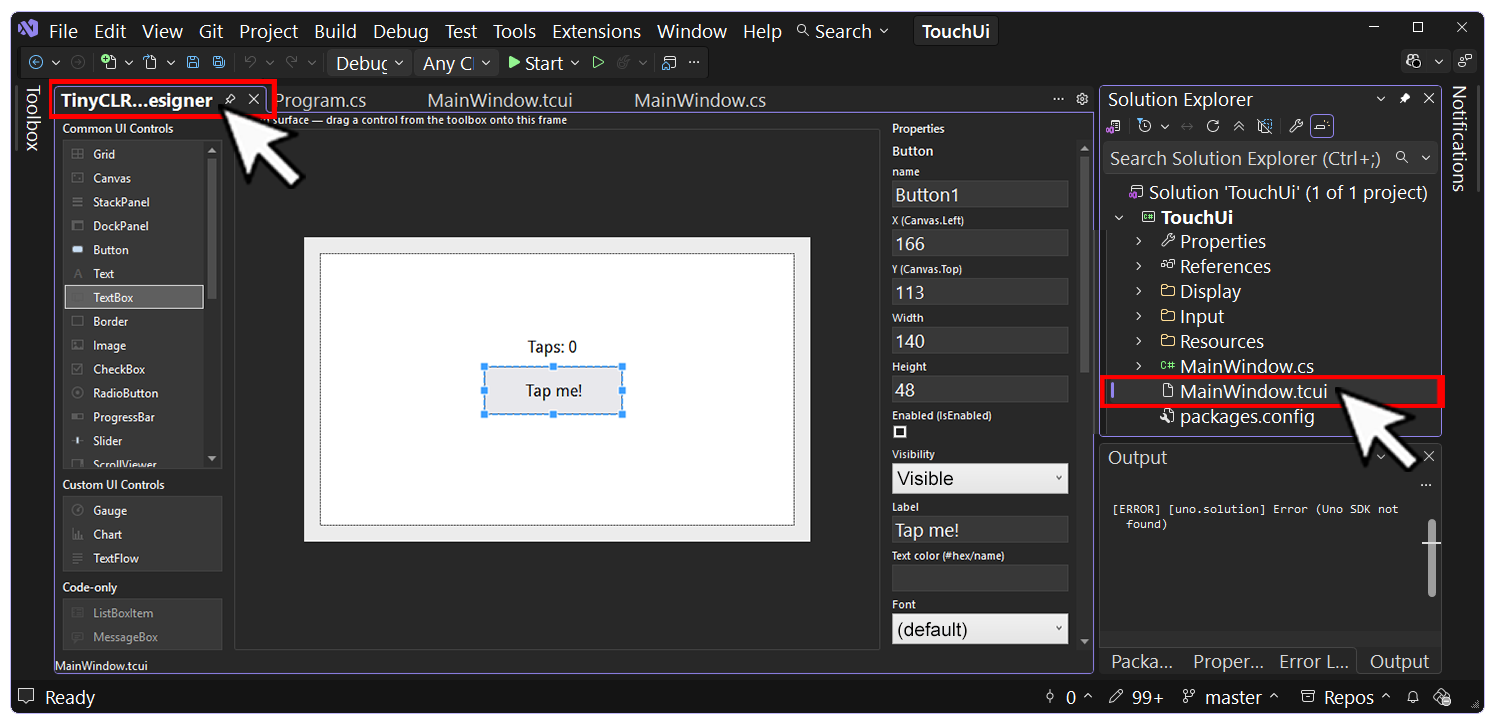The image size is (1492, 719).
Task: Open the Git menu
Action: pyautogui.click(x=212, y=31)
